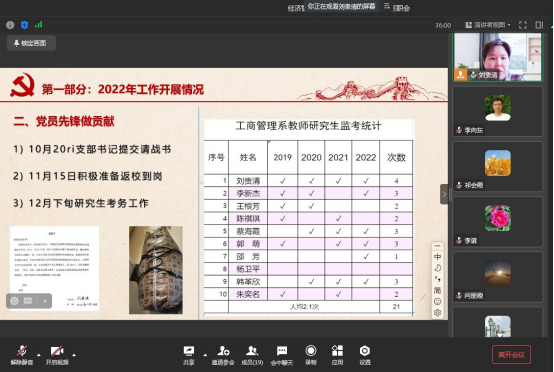Click the leave meeting button
The image size is (554, 372).
coord(511,354)
